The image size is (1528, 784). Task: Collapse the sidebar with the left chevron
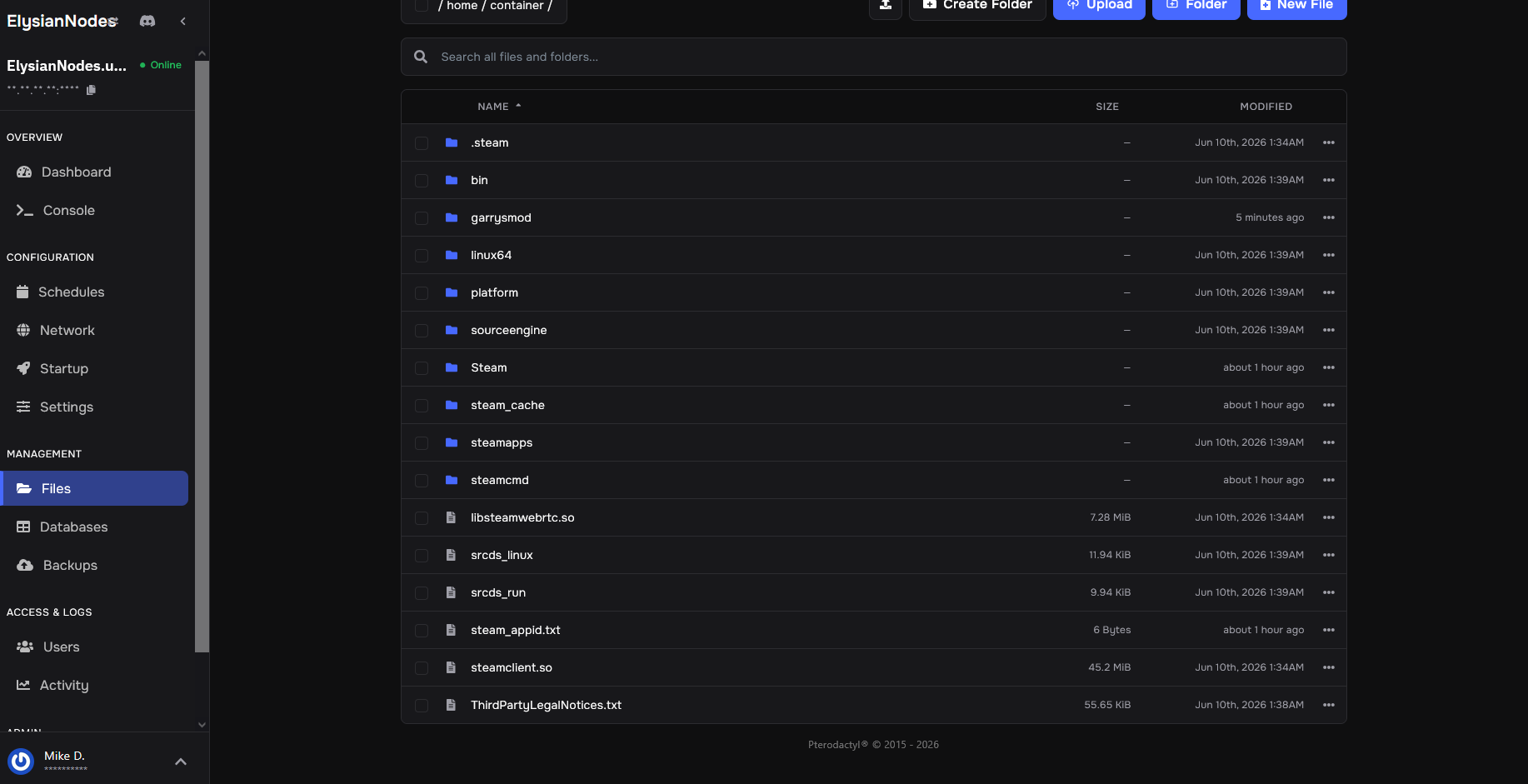[183, 21]
